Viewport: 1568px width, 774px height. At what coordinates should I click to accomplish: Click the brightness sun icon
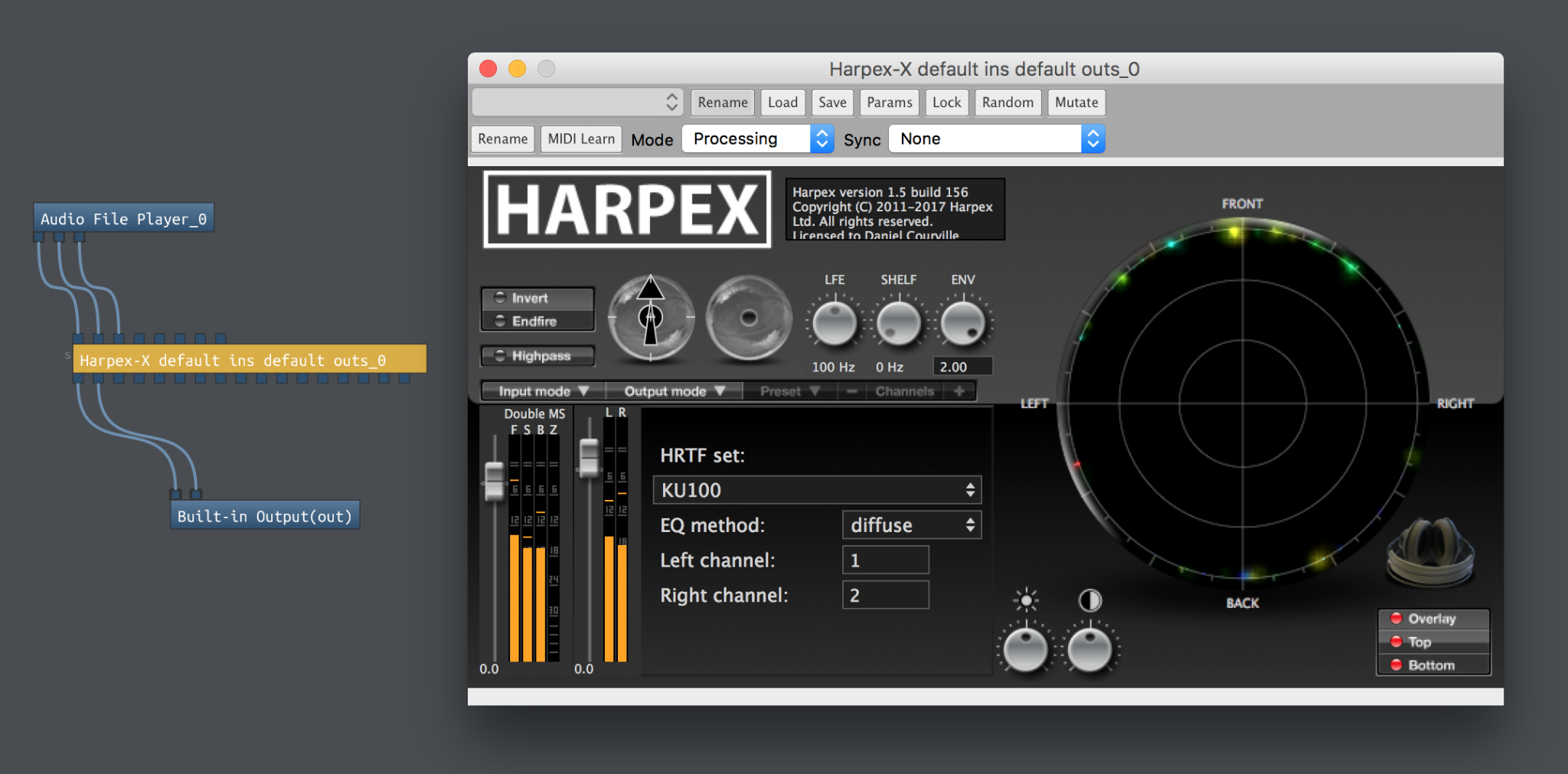pyautogui.click(x=1026, y=600)
